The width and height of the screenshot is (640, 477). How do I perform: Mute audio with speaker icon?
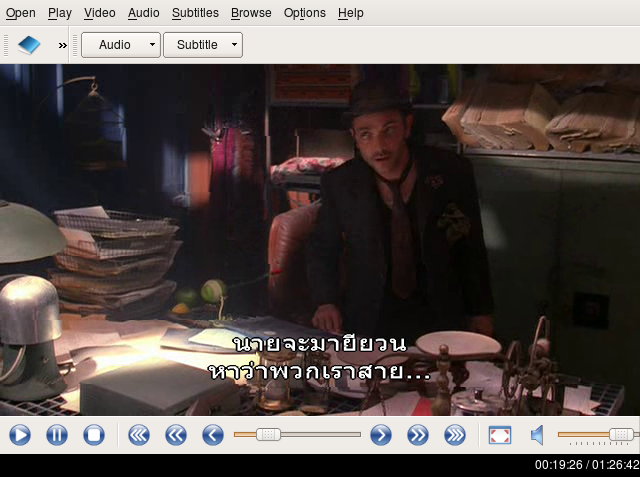tap(537, 435)
